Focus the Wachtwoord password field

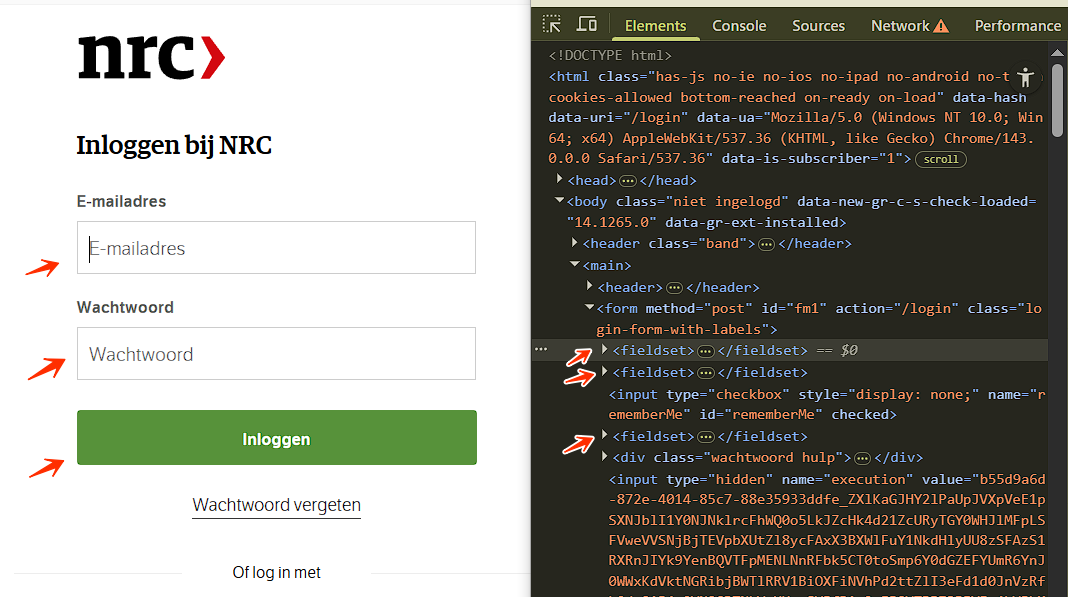click(276, 354)
